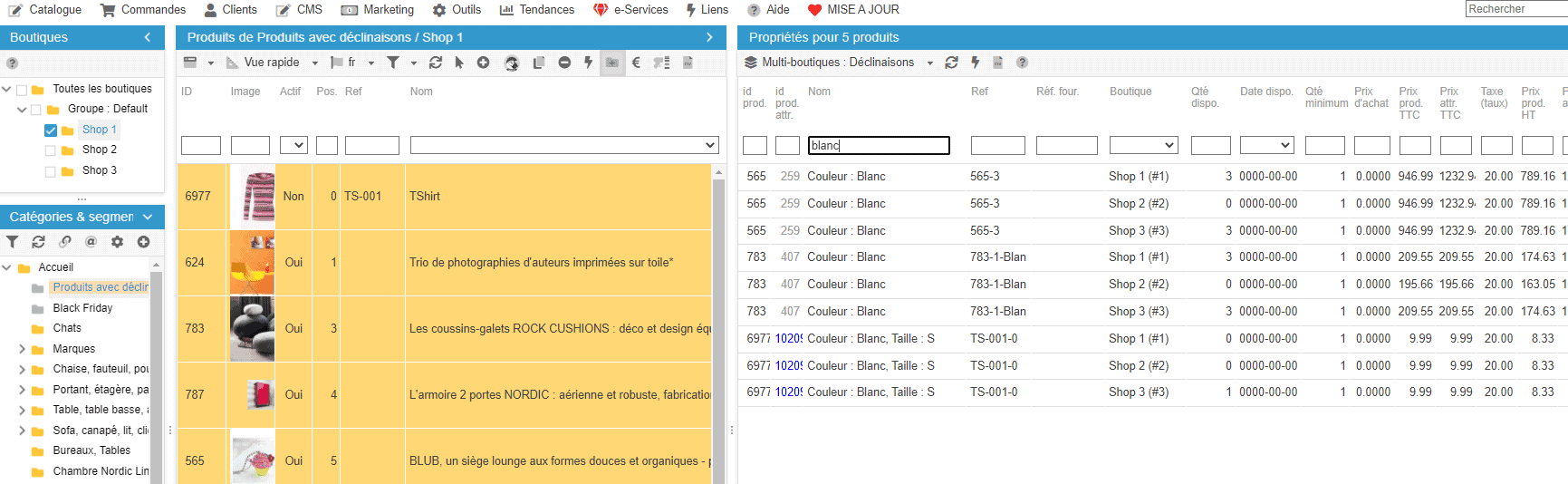The width and height of the screenshot is (1568, 484).
Task: Click the euro price icon in products toolbar
Action: [x=636, y=63]
